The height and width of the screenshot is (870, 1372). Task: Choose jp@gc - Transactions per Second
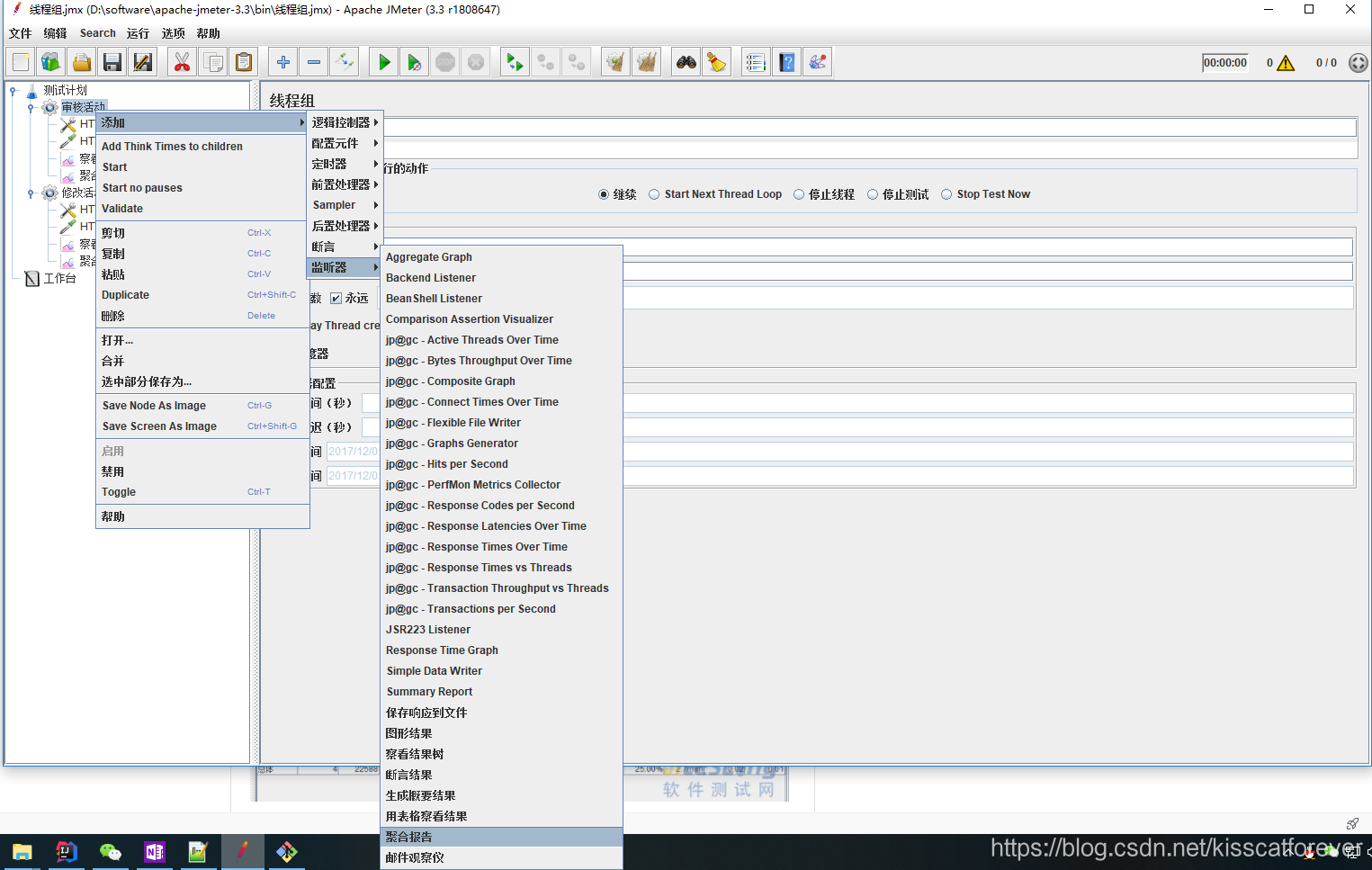(501, 609)
